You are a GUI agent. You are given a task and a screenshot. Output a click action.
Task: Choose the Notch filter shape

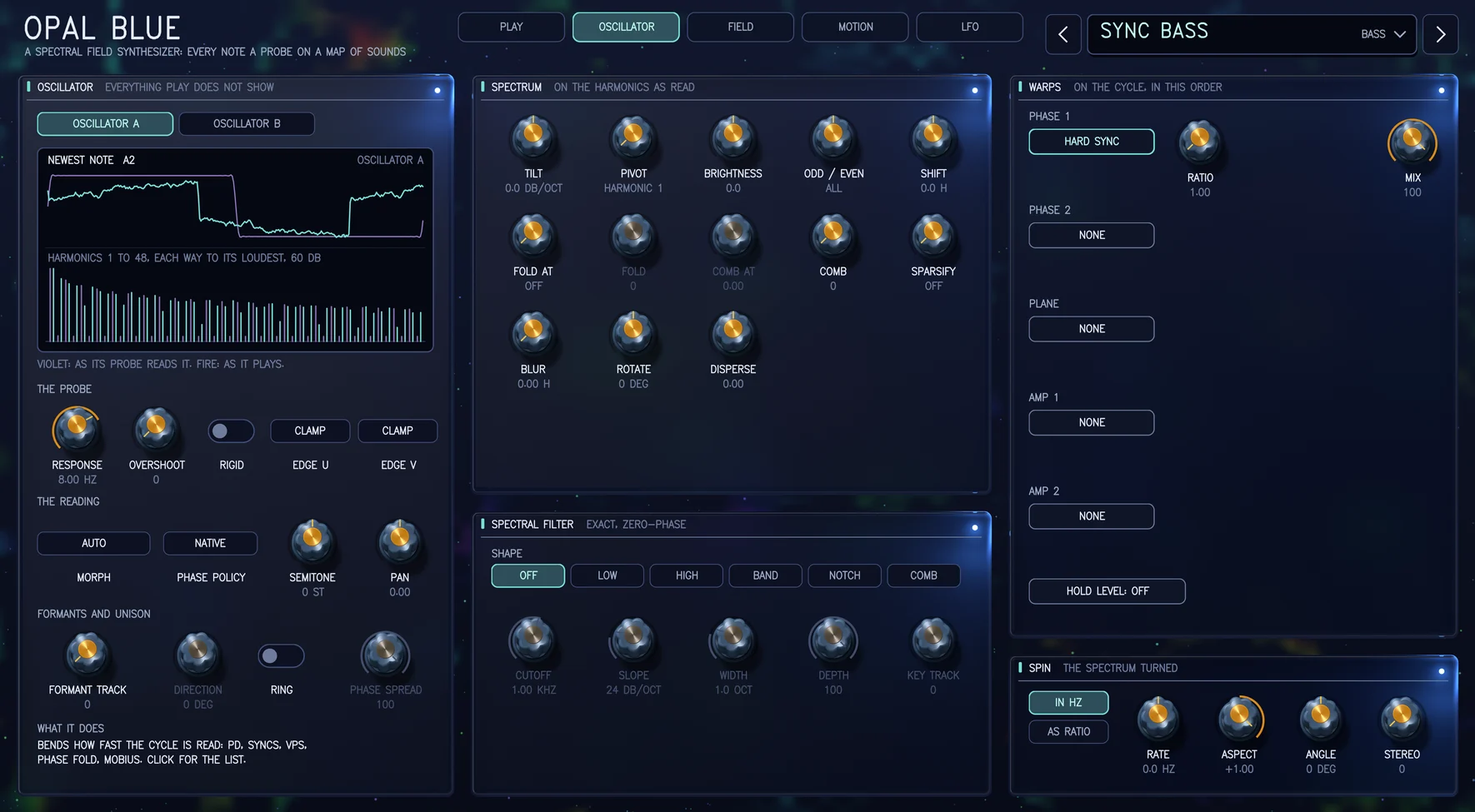coord(844,575)
